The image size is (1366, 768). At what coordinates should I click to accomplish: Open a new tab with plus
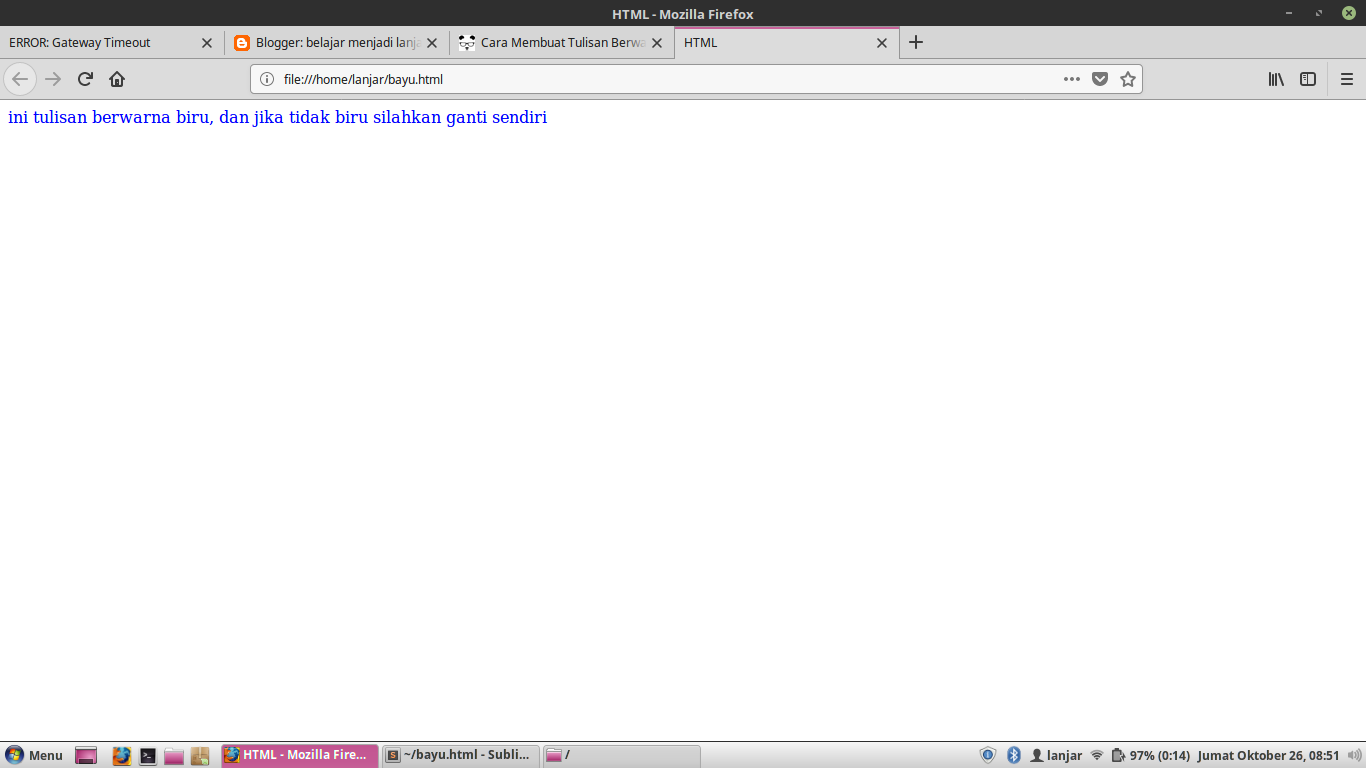point(916,42)
